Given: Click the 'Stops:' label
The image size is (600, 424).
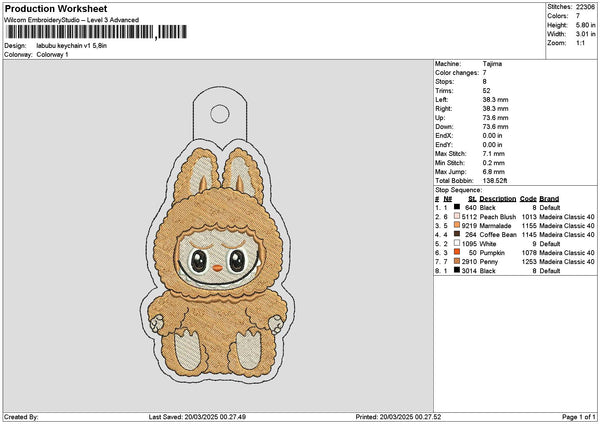Looking at the screenshot, I should (445, 82).
